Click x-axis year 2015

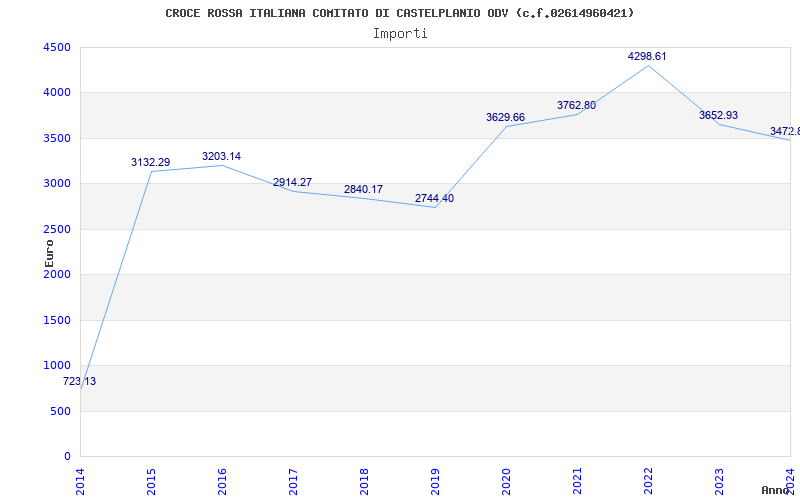point(152,482)
